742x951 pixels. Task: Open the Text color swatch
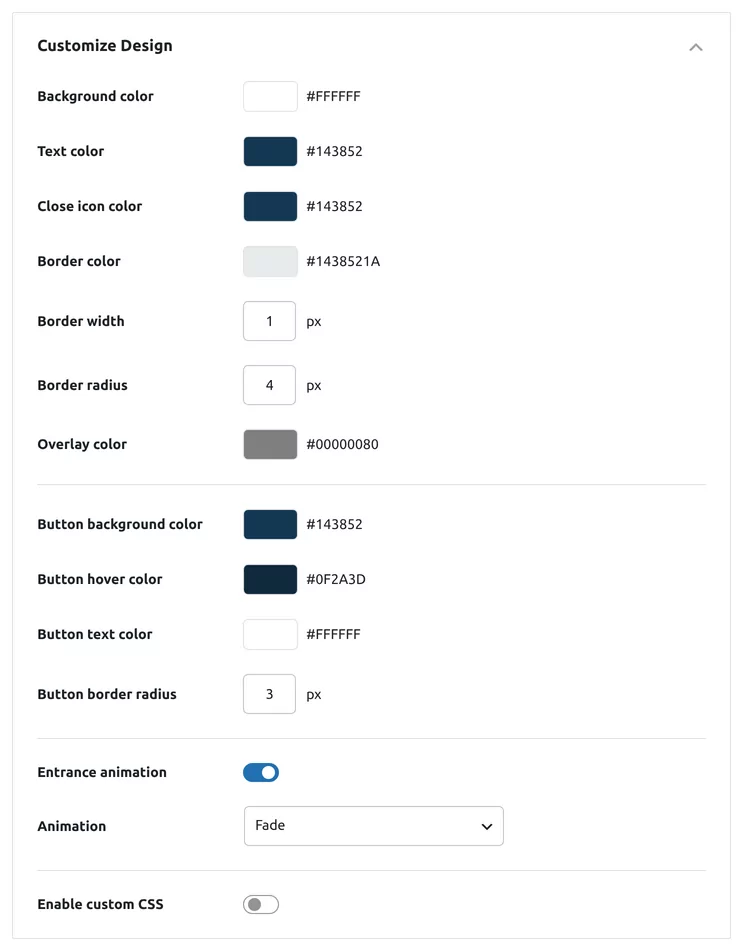tap(270, 152)
